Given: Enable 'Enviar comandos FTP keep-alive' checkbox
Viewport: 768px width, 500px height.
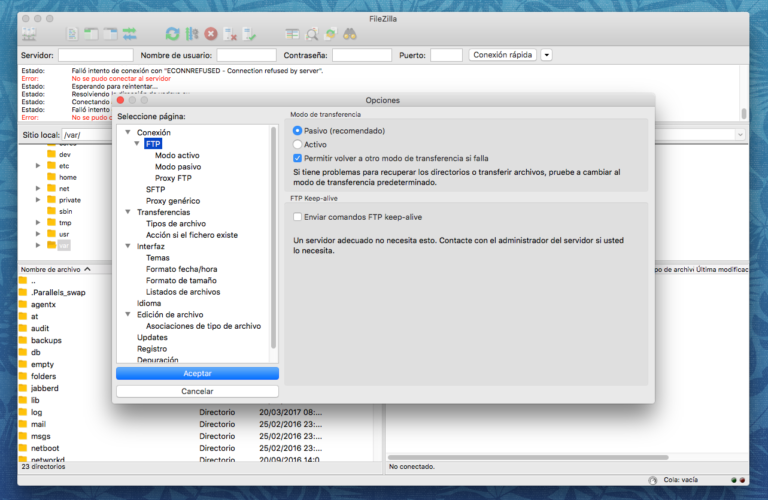Looking at the screenshot, I should click(x=297, y=217).
